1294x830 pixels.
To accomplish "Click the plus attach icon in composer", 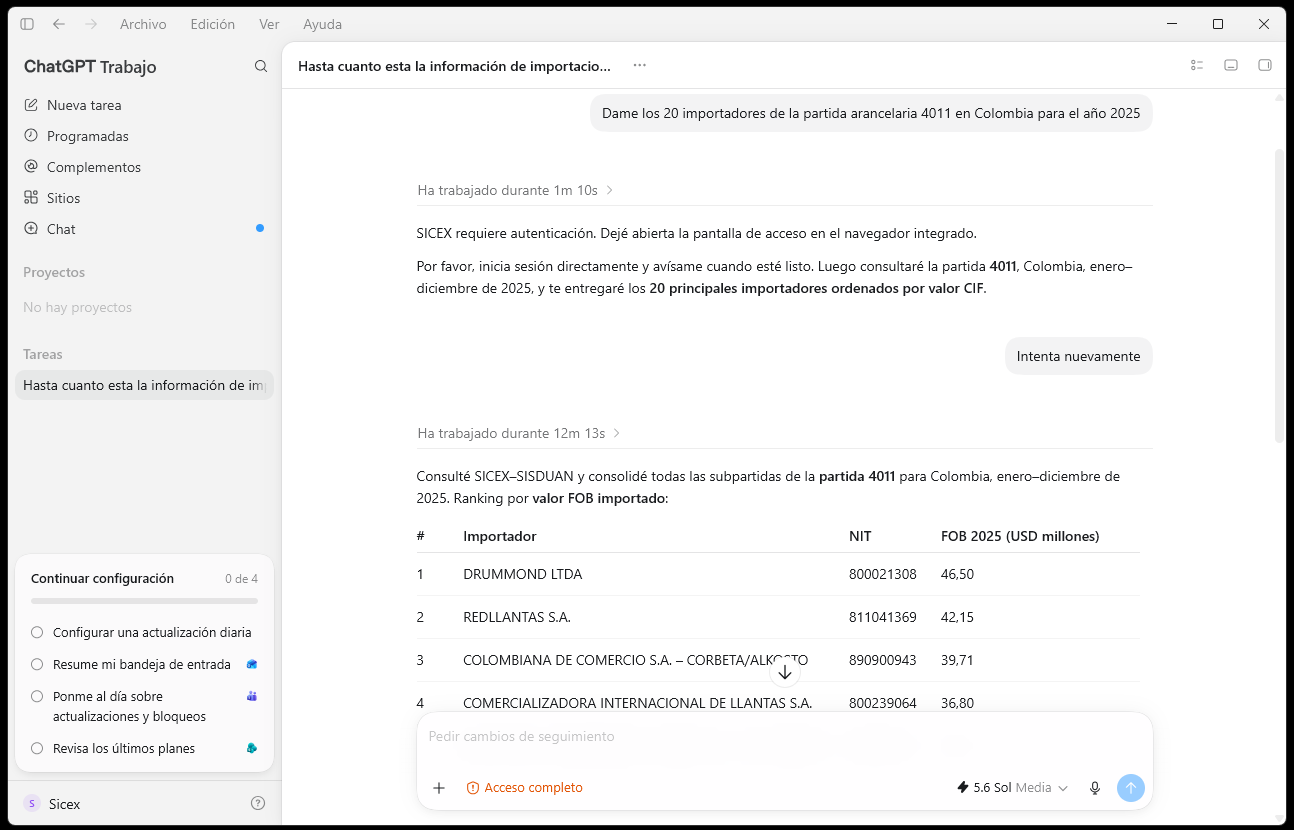I will click(x=438, y=788).
